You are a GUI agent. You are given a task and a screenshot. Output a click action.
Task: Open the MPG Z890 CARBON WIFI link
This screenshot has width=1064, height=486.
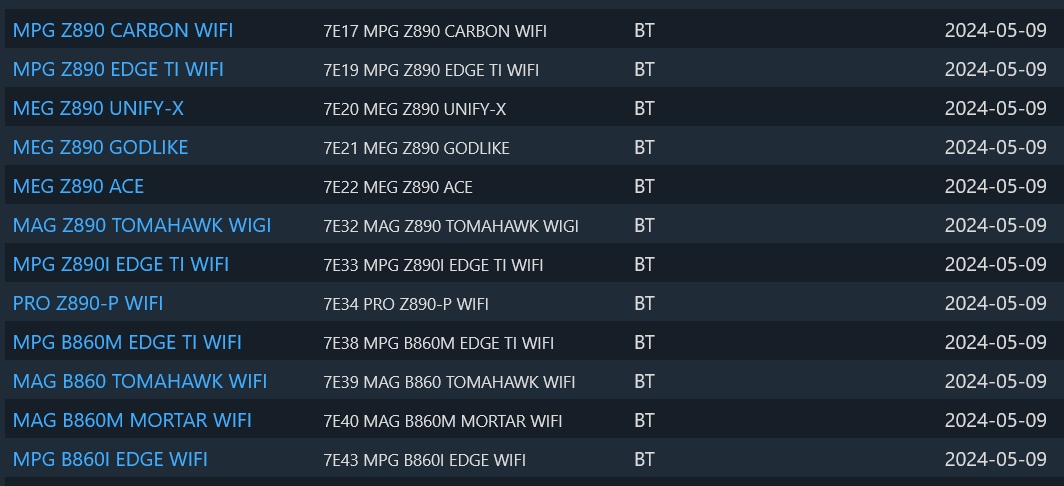coord(122,31)
